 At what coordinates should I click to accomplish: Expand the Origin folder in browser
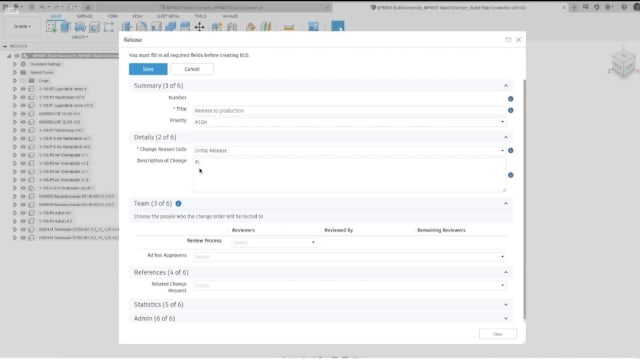[x=15, y=80]
